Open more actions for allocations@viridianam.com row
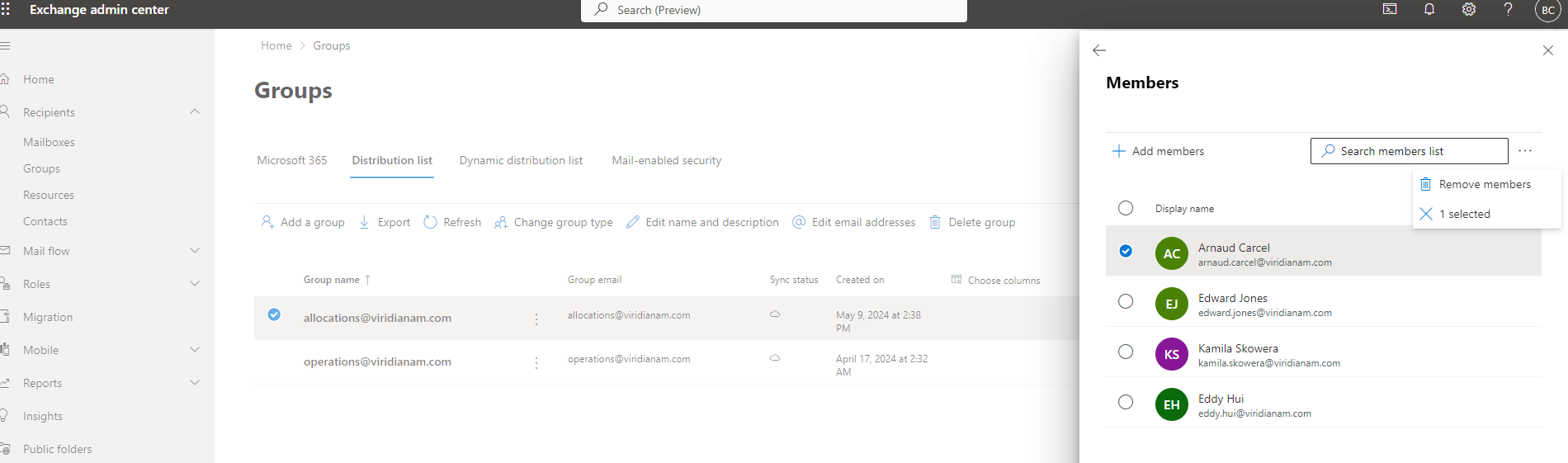 tap(536, 319)
